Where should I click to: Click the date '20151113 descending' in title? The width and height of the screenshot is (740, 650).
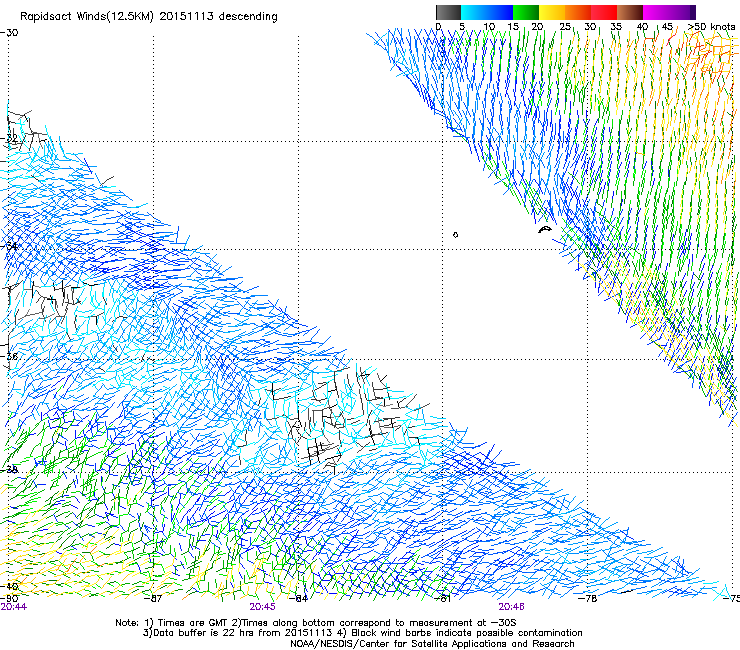click(218, 16)
